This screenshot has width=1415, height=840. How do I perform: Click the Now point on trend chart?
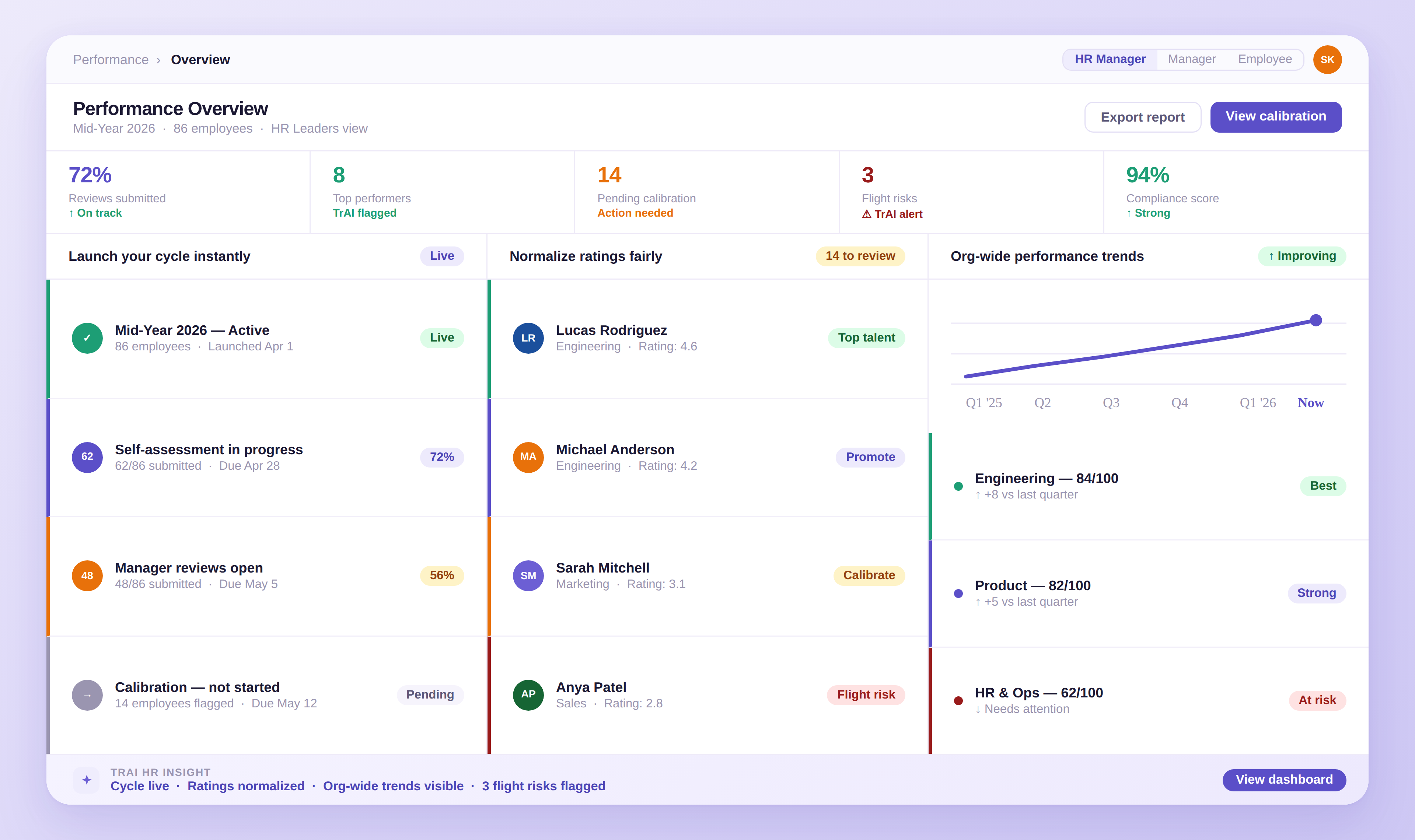point(1316,321)
